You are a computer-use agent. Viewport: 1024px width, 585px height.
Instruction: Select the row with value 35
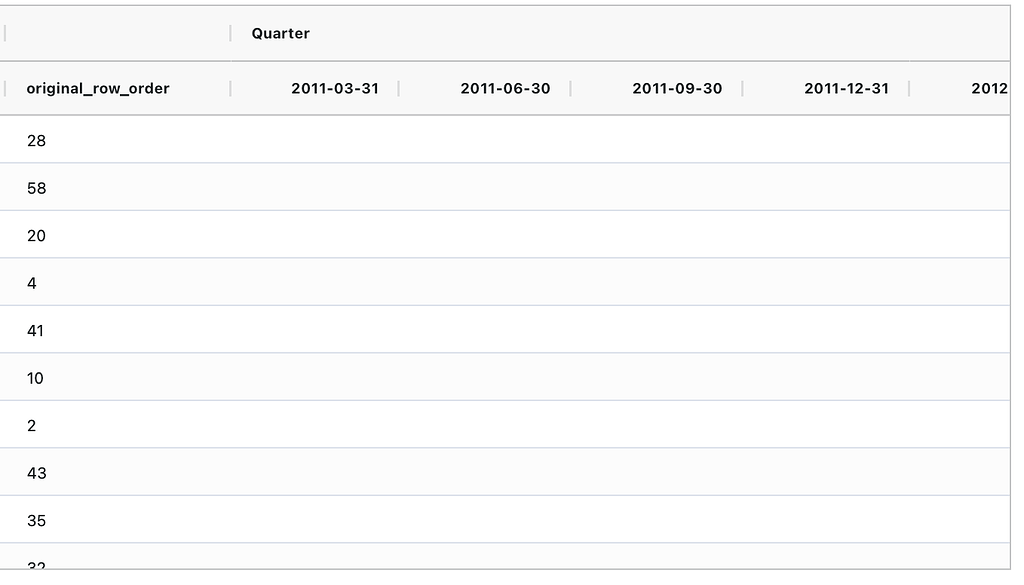pyautogui.click(x=37, y=520)
